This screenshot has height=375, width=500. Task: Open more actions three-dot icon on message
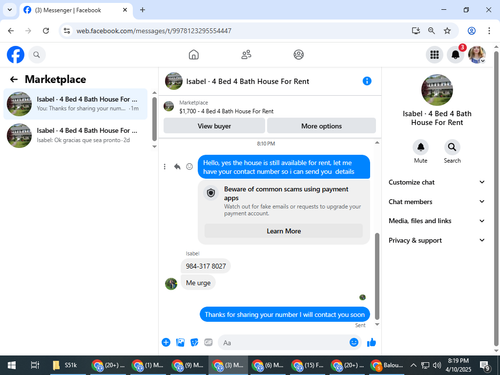click(x=164, y=166)
